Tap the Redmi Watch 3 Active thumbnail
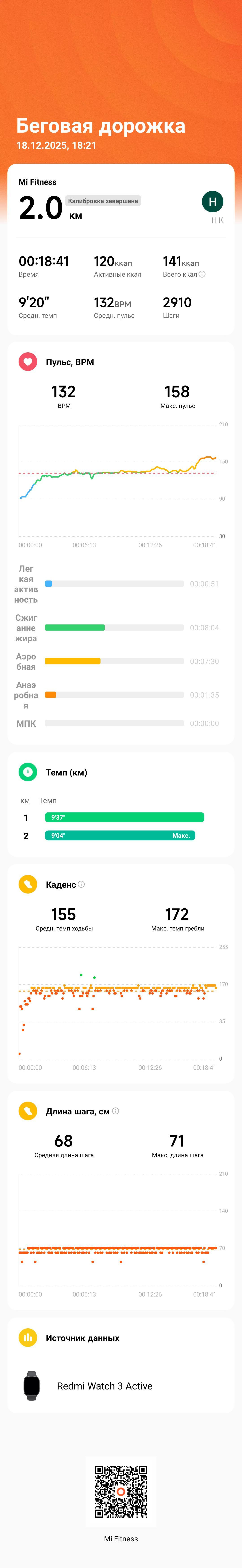Image resolution: width=242 pixels, height=1568 pixels. pos(32,1386)
